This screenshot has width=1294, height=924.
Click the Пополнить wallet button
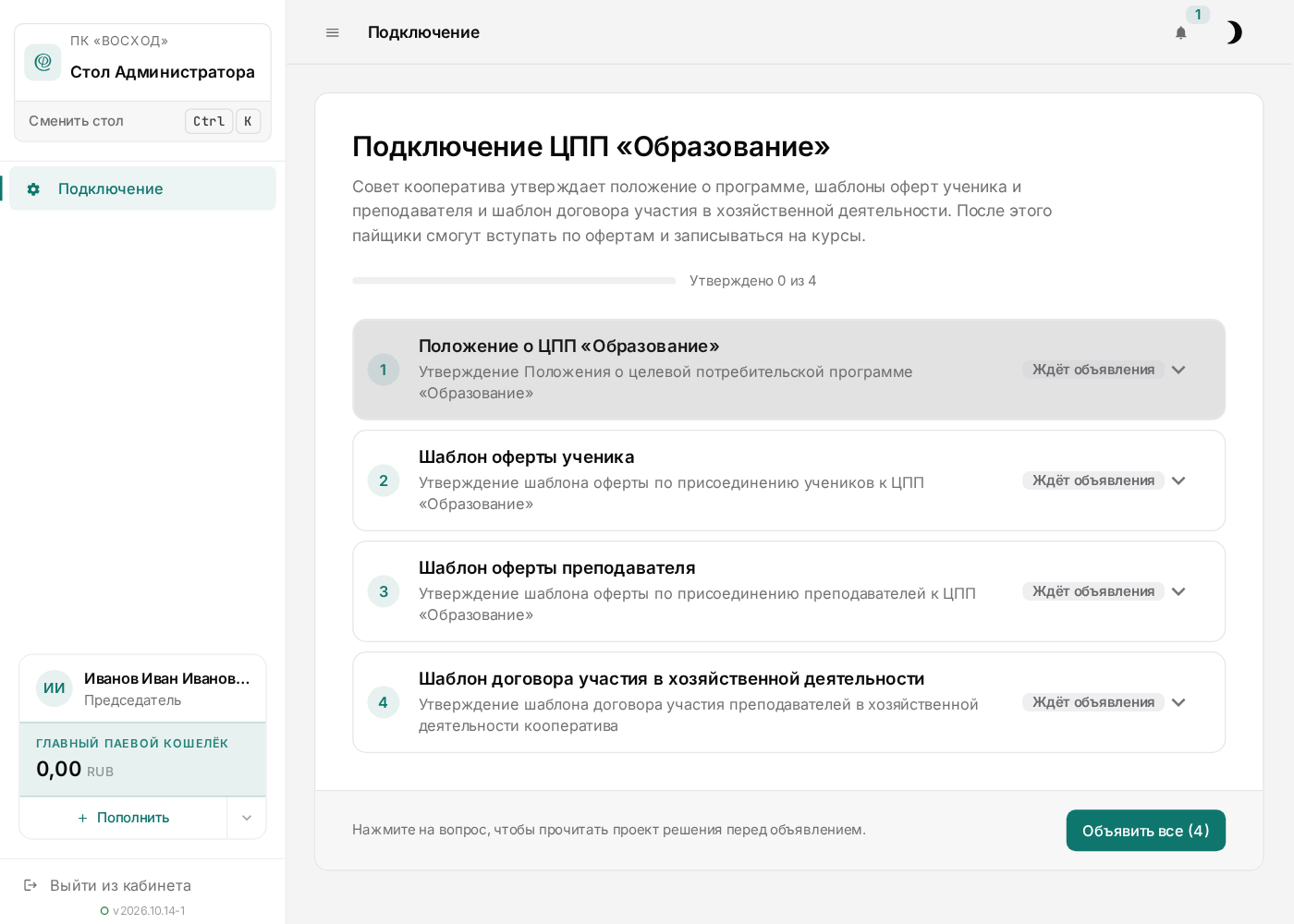tap(123, 818)
